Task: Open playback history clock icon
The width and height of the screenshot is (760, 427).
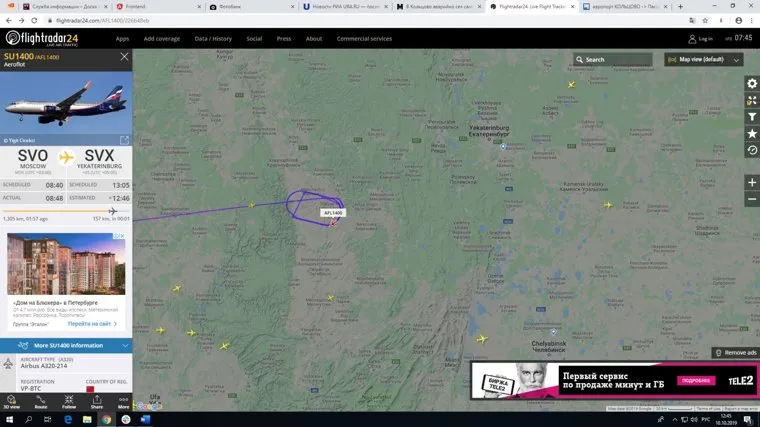Action: click(x=751, y=150)
